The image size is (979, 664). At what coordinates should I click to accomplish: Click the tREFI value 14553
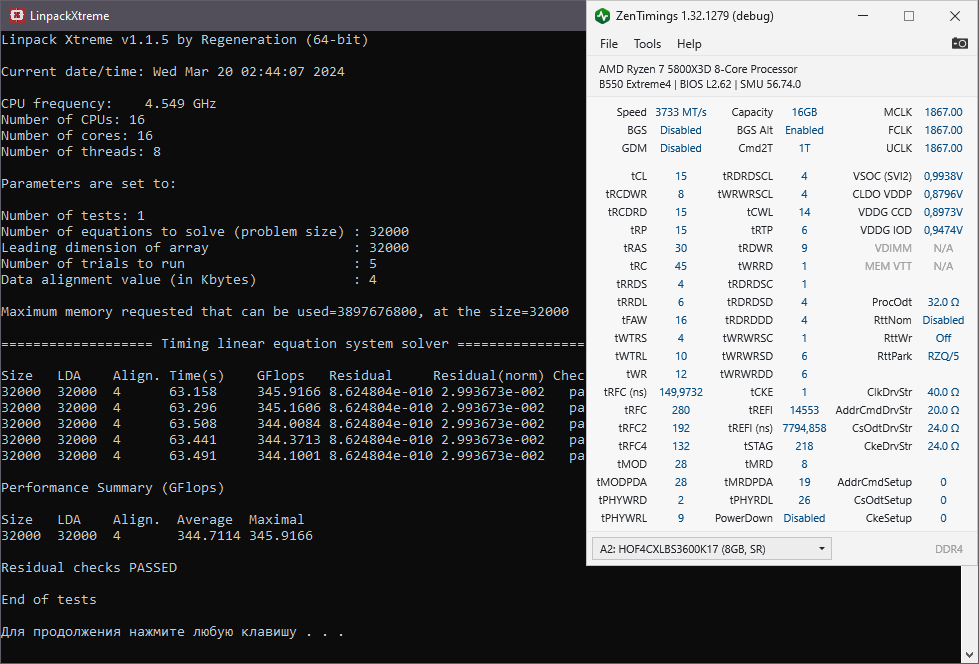pos(804,410)
